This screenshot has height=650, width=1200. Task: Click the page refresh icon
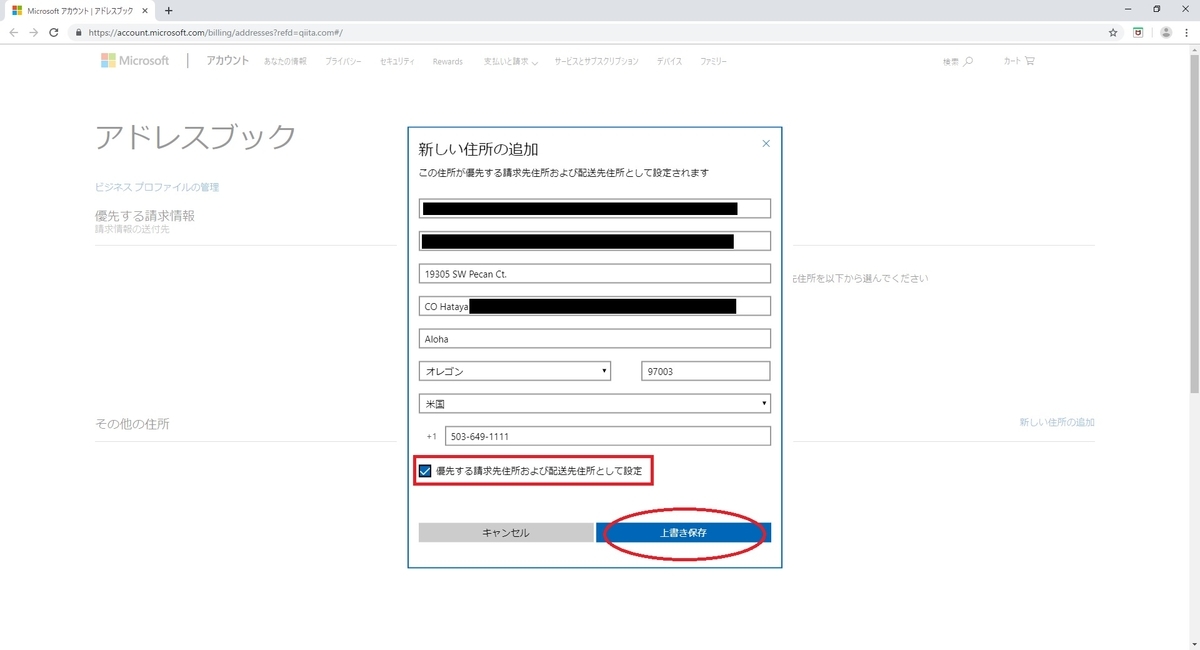point(53,32)
